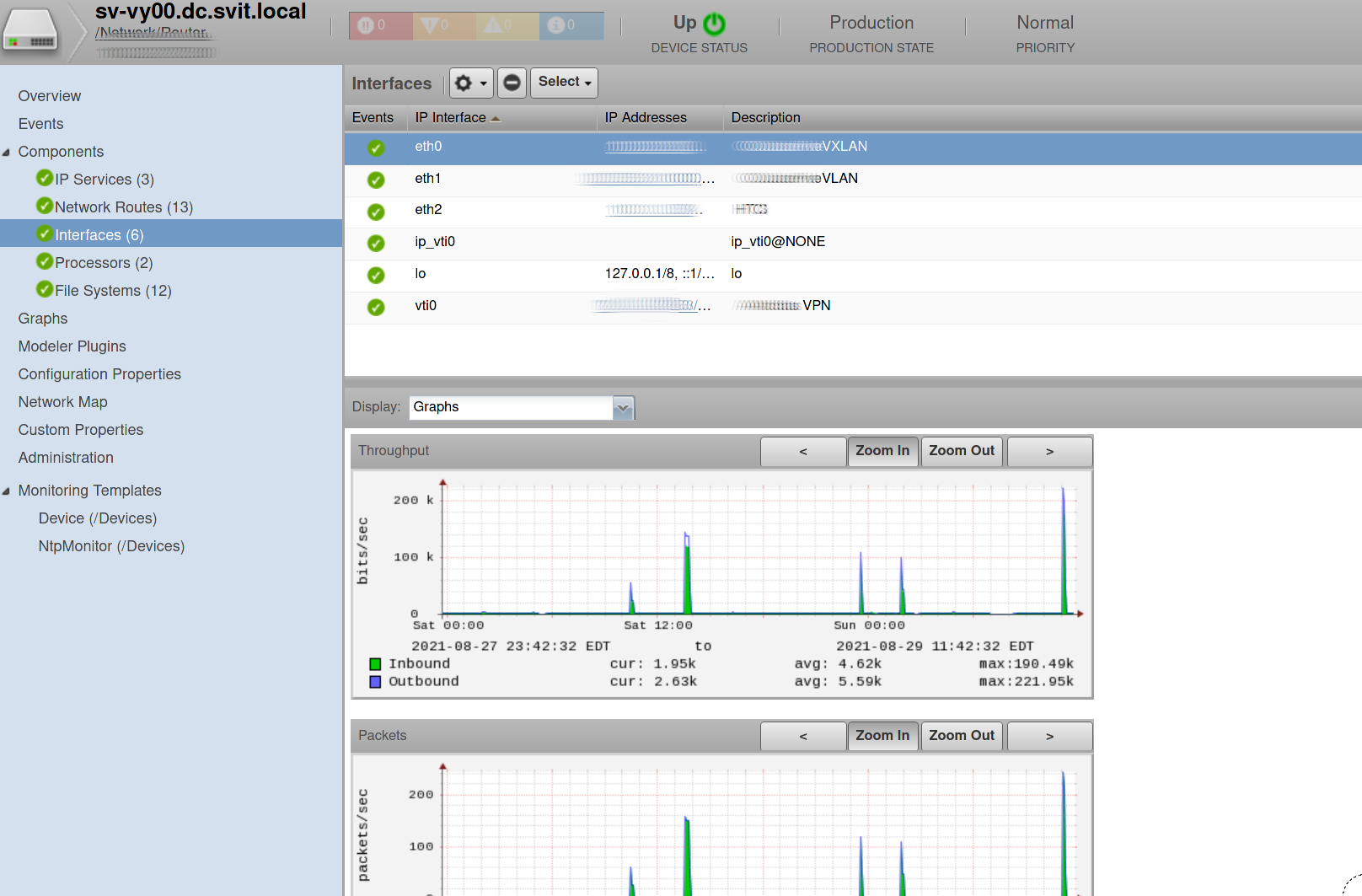Collapse the Monitoring Templates tree section
This screenshot has height=896, width=1362.
[x=7, y=491]
